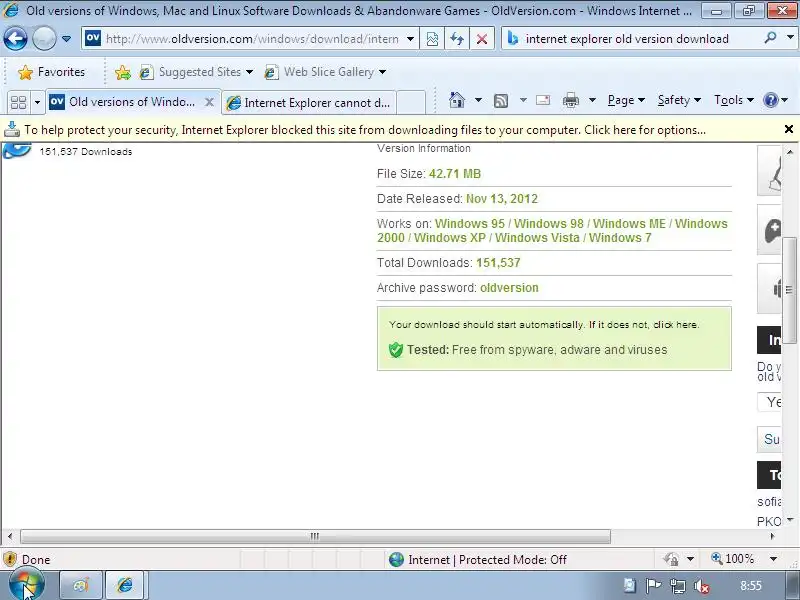The height and width of the screenshot is (600, 800).
Task: Switch to Internet Explorer cannot display tab
Action: [x=309, y=103]
